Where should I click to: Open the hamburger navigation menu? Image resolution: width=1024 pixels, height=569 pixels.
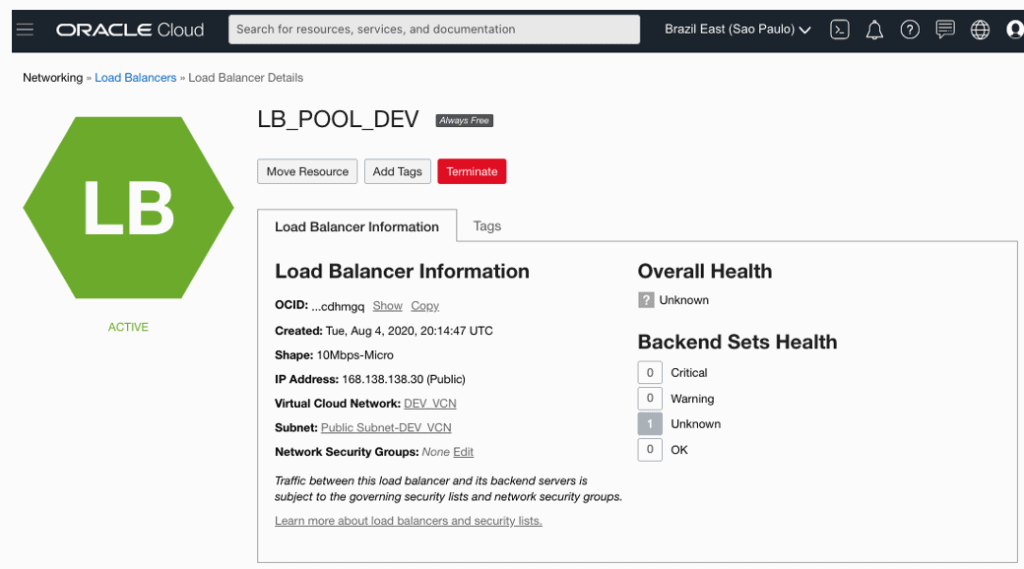25,29
